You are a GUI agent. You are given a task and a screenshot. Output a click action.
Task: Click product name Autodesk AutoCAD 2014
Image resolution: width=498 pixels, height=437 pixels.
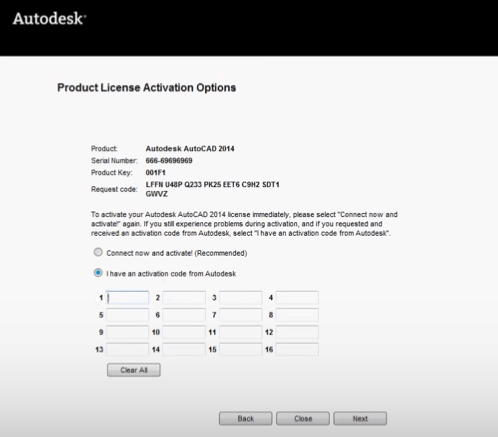coord(190,149)
